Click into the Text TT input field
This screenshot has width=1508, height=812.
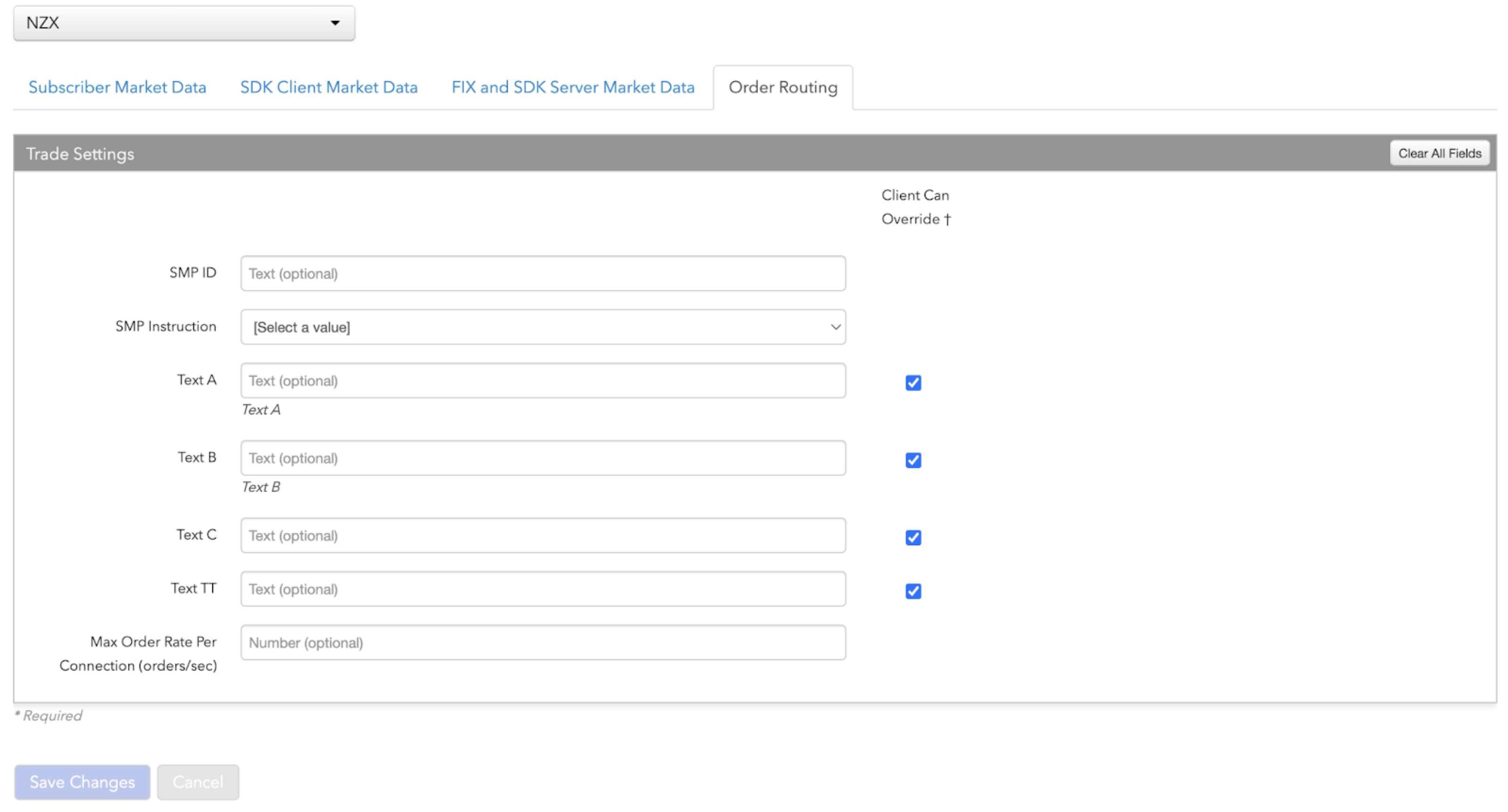543,589
